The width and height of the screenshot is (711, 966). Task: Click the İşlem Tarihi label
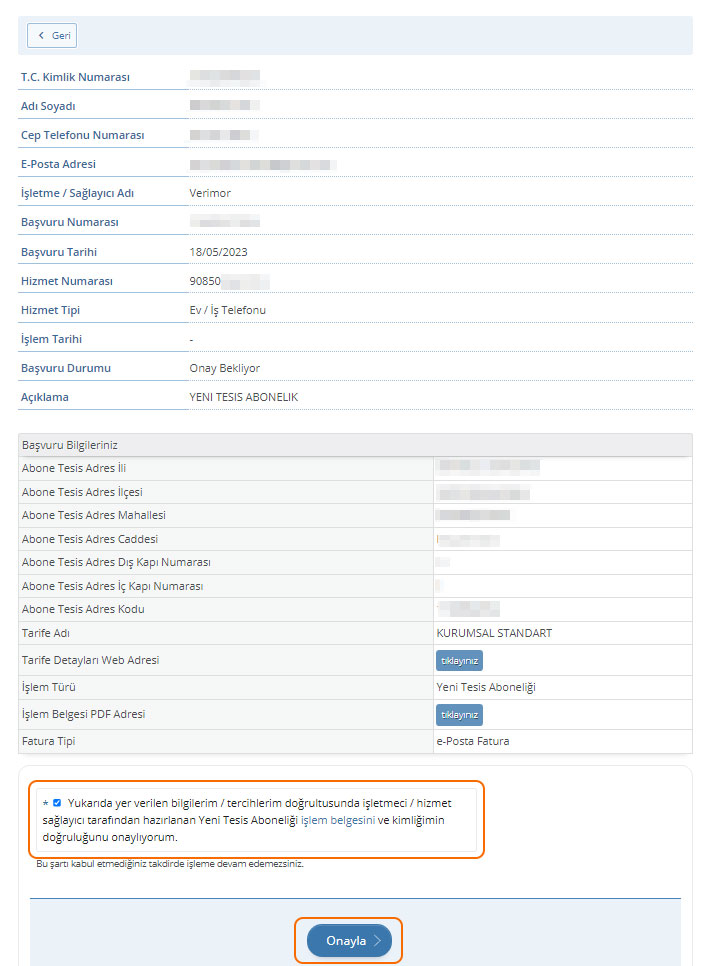click(51, 339)
